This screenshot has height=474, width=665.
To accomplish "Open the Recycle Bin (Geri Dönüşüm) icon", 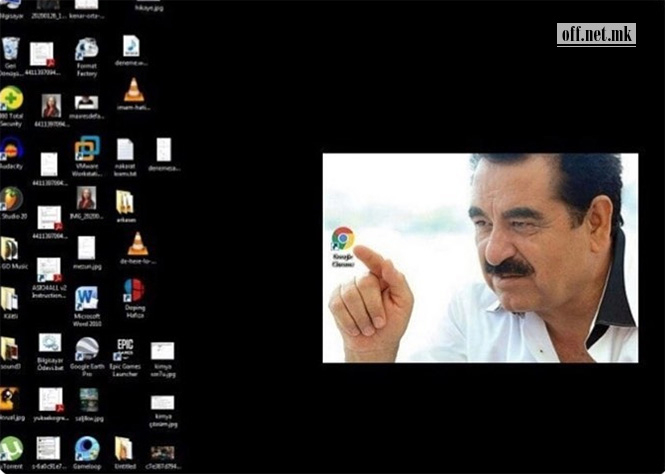I will pos(10,49).
